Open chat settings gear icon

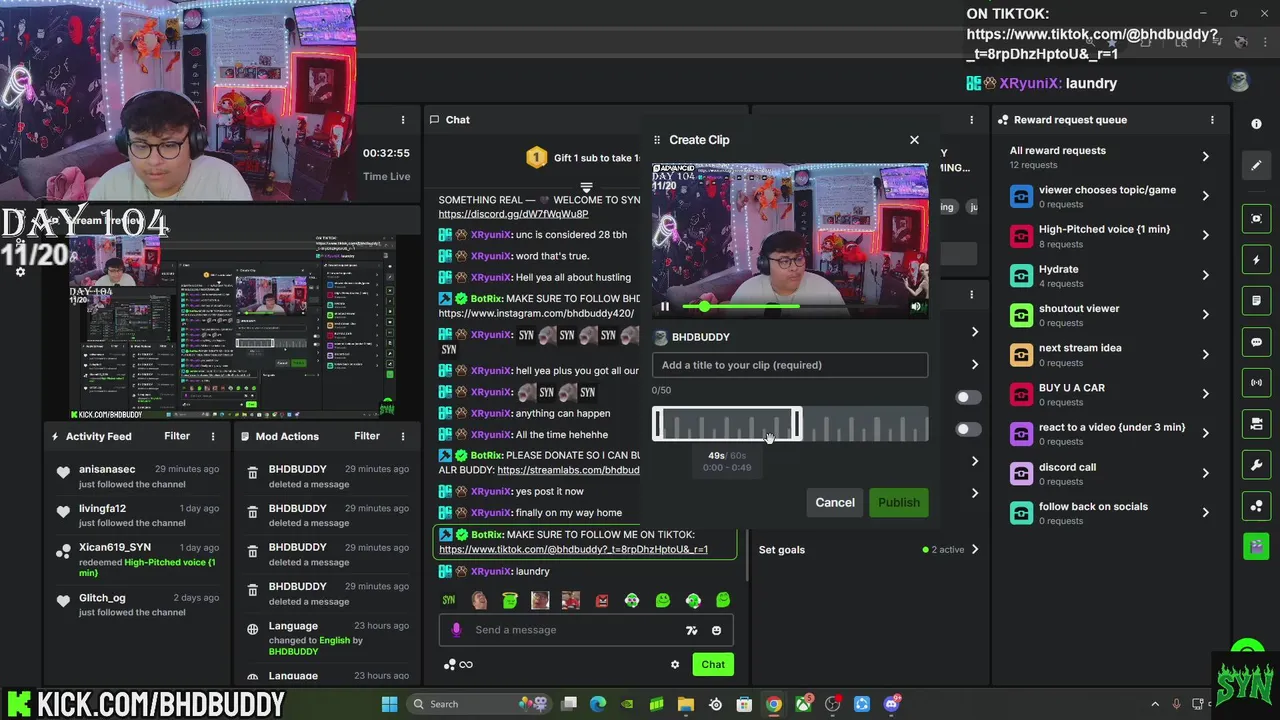(675, 664)
